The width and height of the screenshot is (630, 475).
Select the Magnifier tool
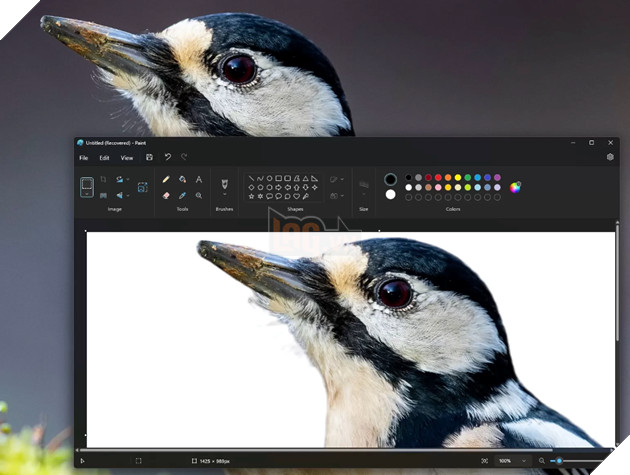(x=198, y=195)
